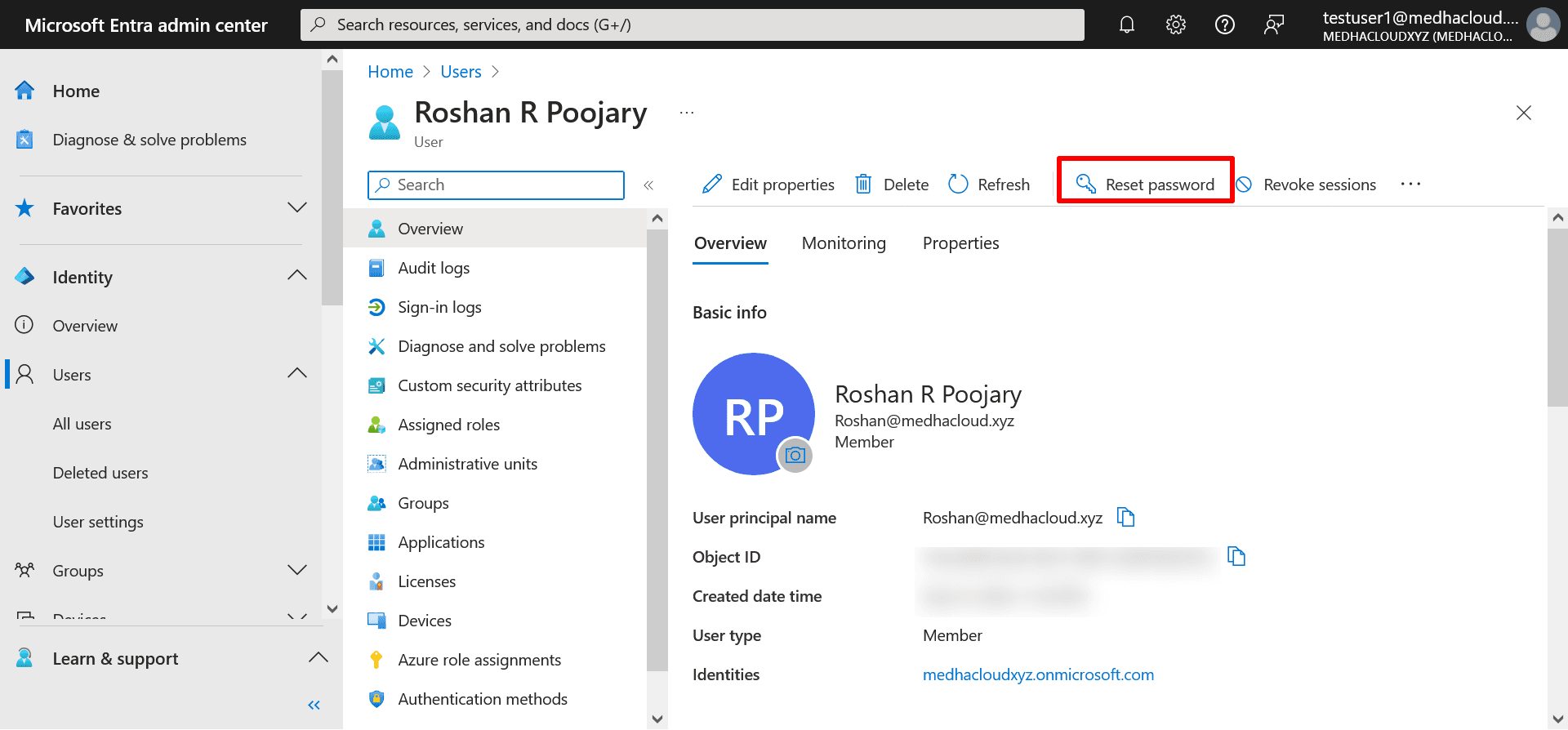The image size is (1568, 730).
Task: Copy the User principal name
Action: [x=1126, y=517]
